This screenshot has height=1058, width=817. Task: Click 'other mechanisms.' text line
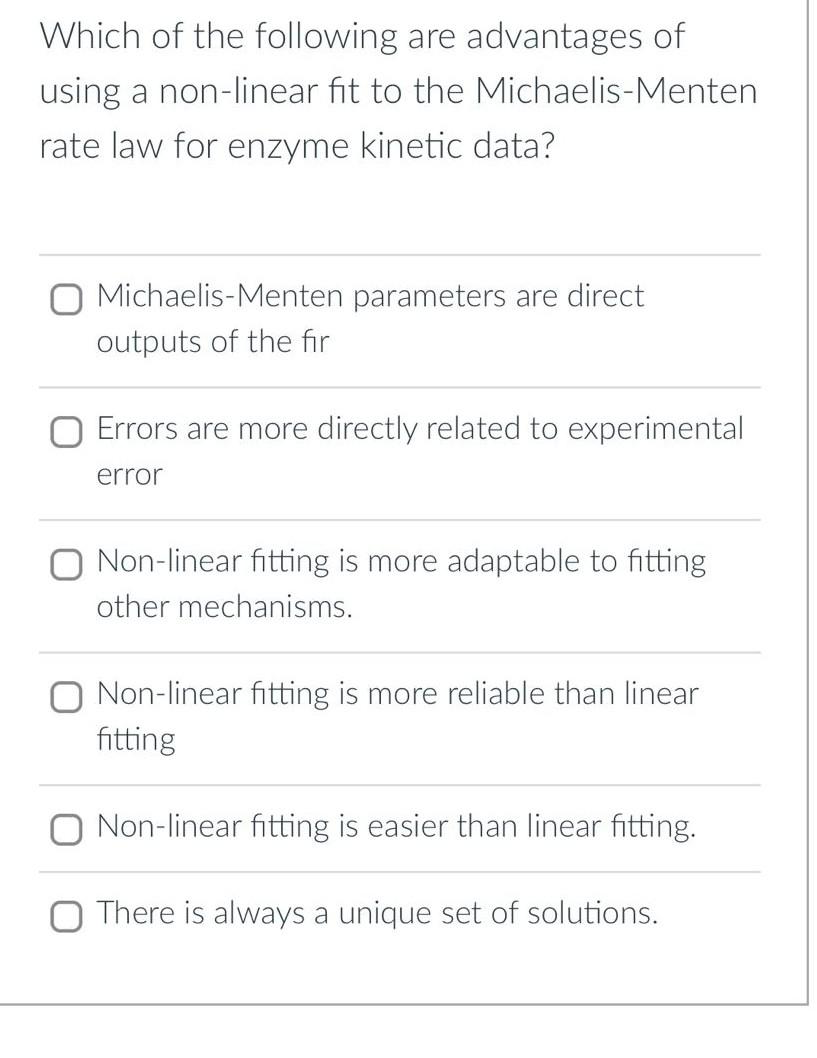pyautogui.click(x=225, y=607)
